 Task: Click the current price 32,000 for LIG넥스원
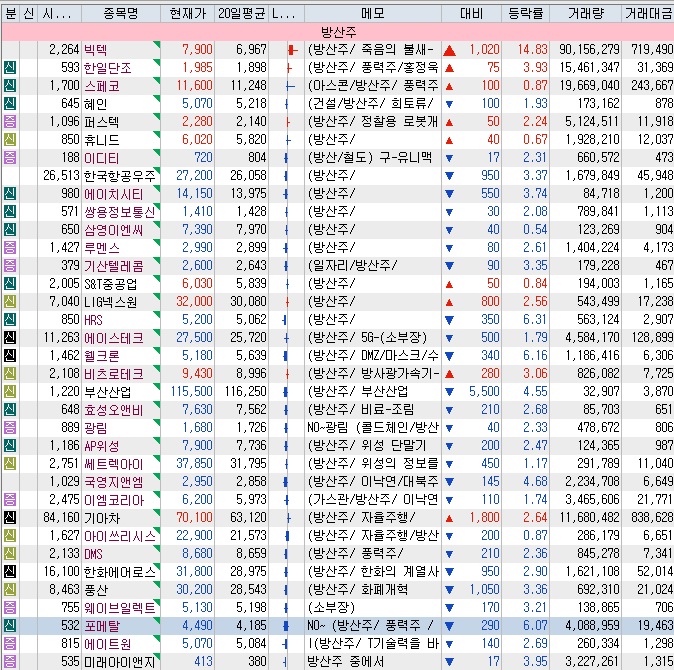coord(194,302)
